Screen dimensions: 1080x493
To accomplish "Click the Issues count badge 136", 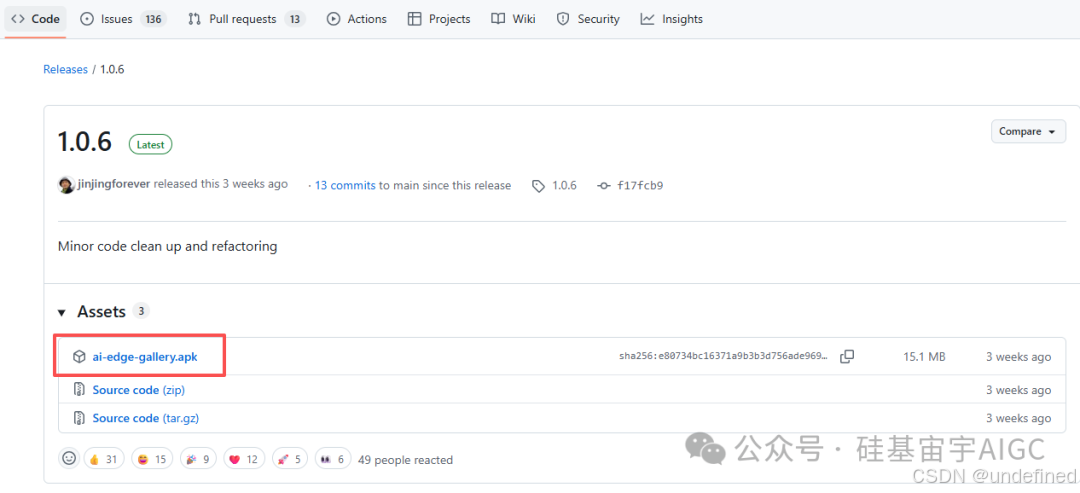I will (153, 19).
